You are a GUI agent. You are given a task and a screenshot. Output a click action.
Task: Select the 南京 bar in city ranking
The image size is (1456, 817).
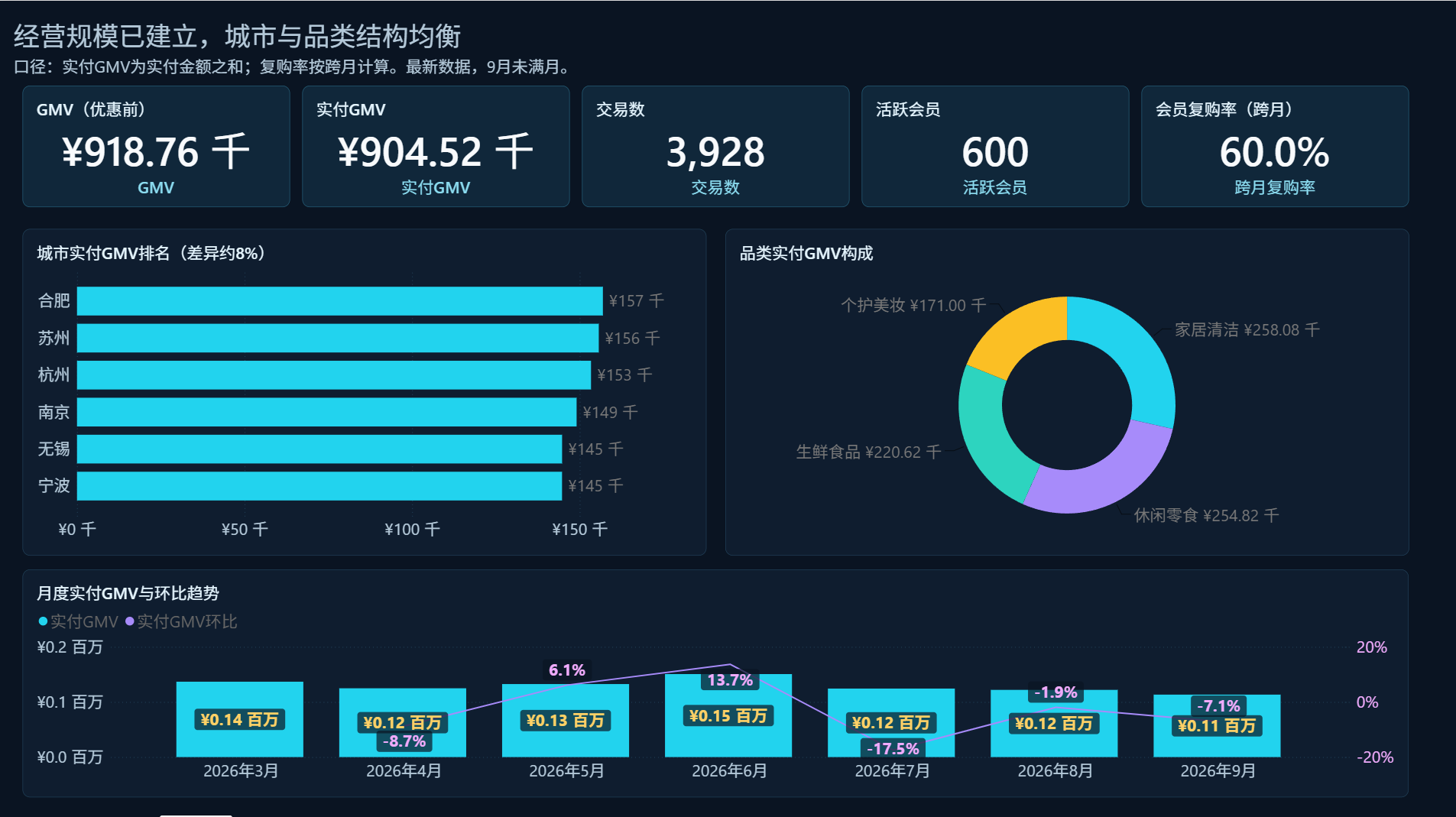pos(327,412)
